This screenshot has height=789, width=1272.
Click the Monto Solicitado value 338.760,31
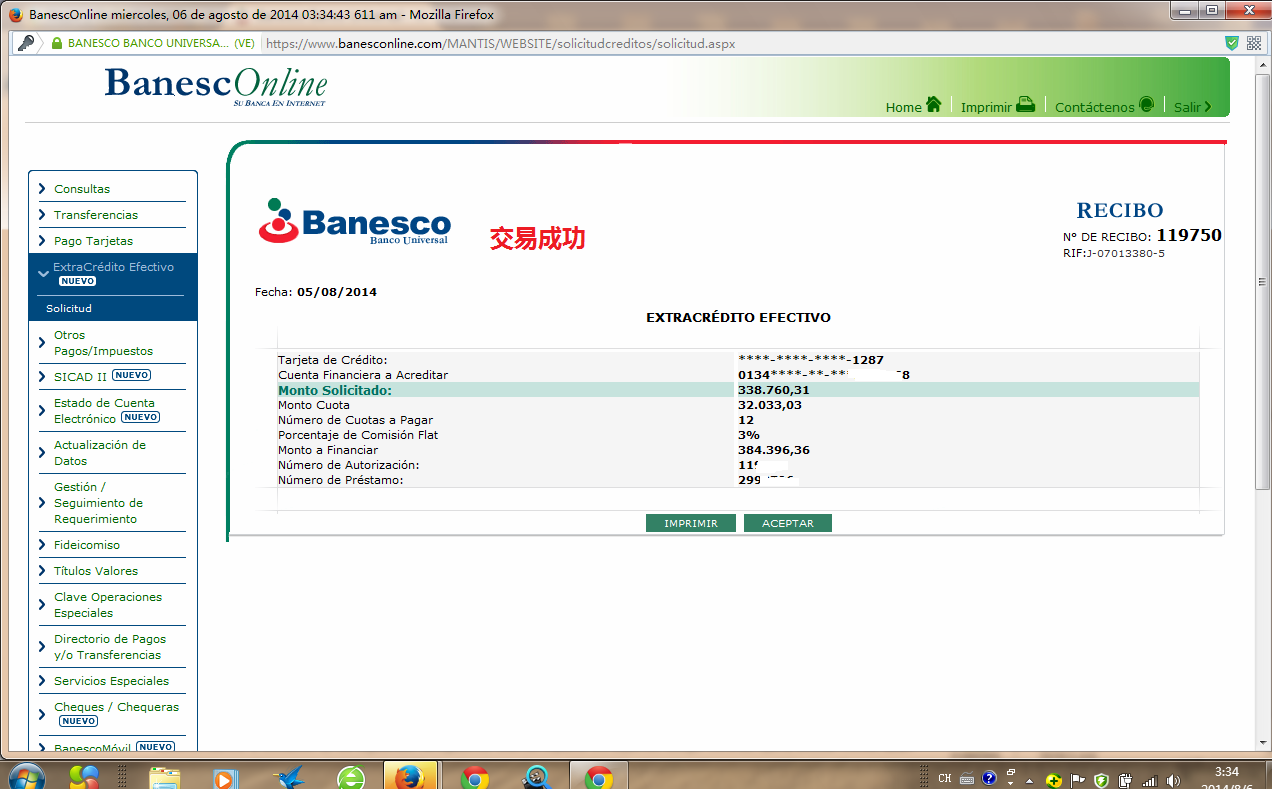pyautogui.click(x=774, y=390)
